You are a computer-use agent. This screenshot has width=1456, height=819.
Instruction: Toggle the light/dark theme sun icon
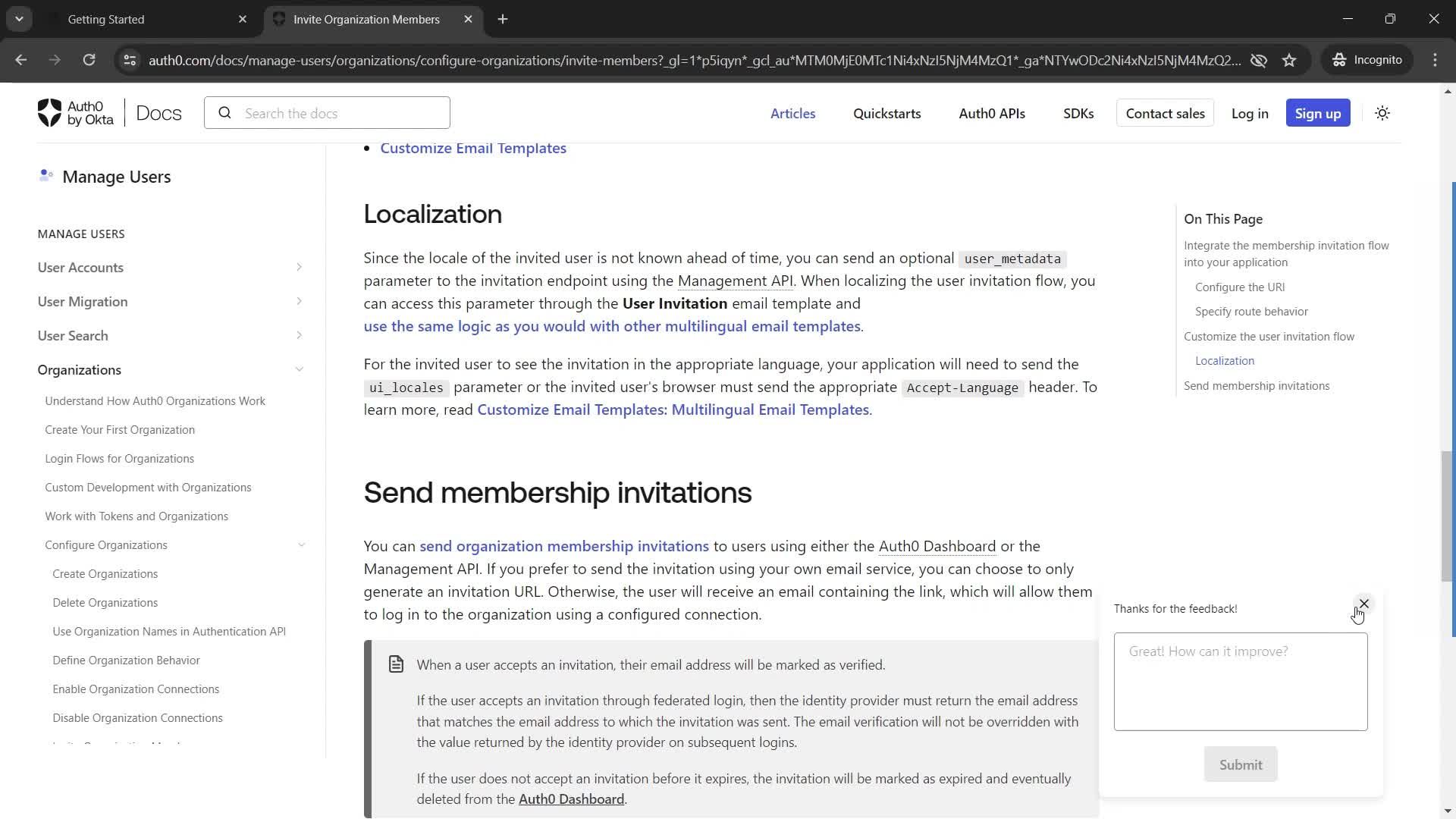tap(1382, 113)
